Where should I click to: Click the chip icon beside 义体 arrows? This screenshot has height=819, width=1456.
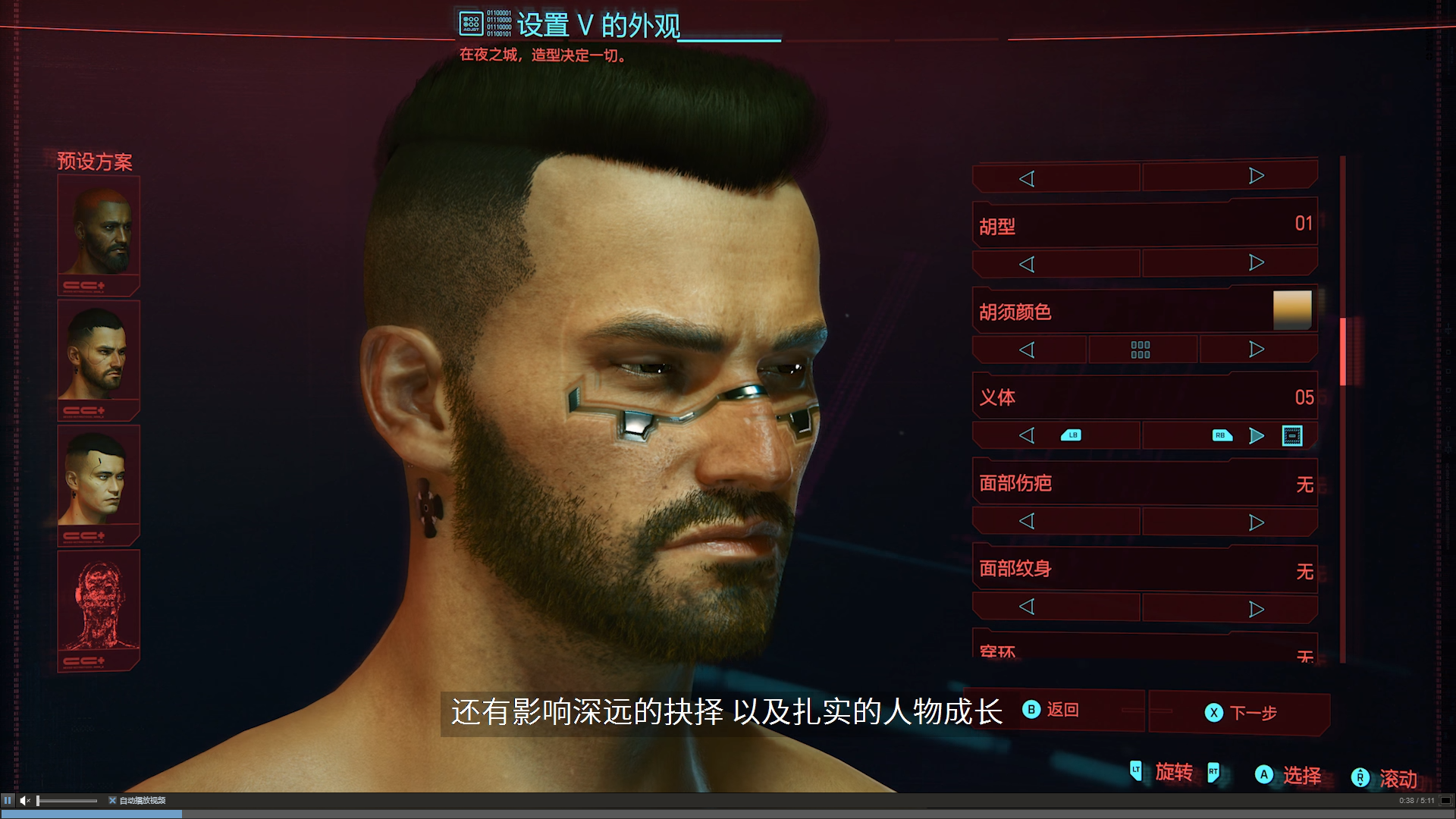coord(1292,435)
